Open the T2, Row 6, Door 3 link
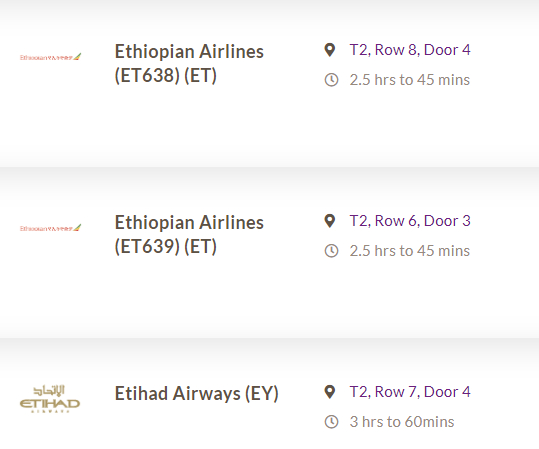Screen dimensions: 539x449 pyautogui.click(x=410, y=221)
